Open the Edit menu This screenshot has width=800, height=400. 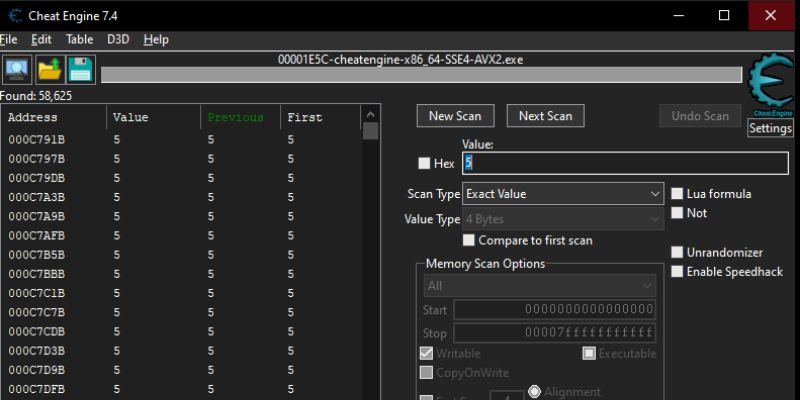point(41,39)
